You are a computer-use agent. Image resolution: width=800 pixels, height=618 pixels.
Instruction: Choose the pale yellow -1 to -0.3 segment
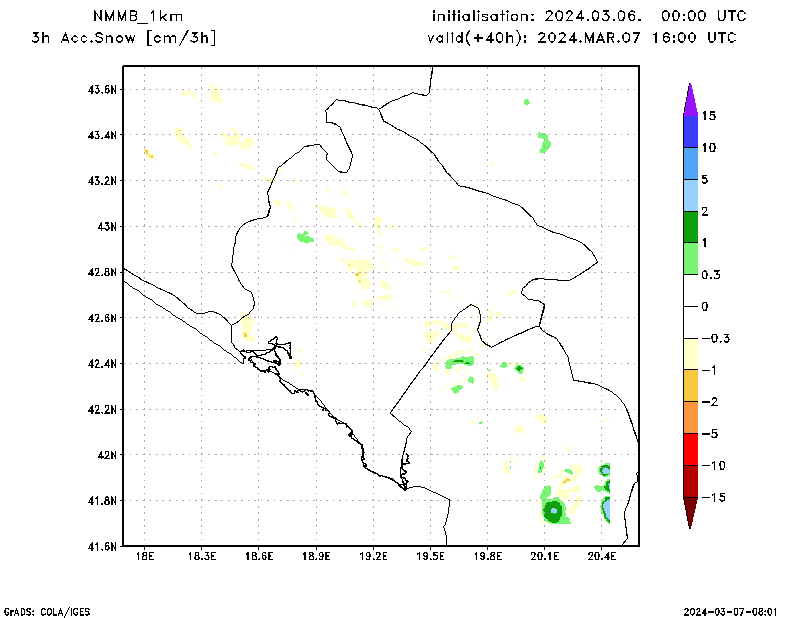(x=690, y=354)
